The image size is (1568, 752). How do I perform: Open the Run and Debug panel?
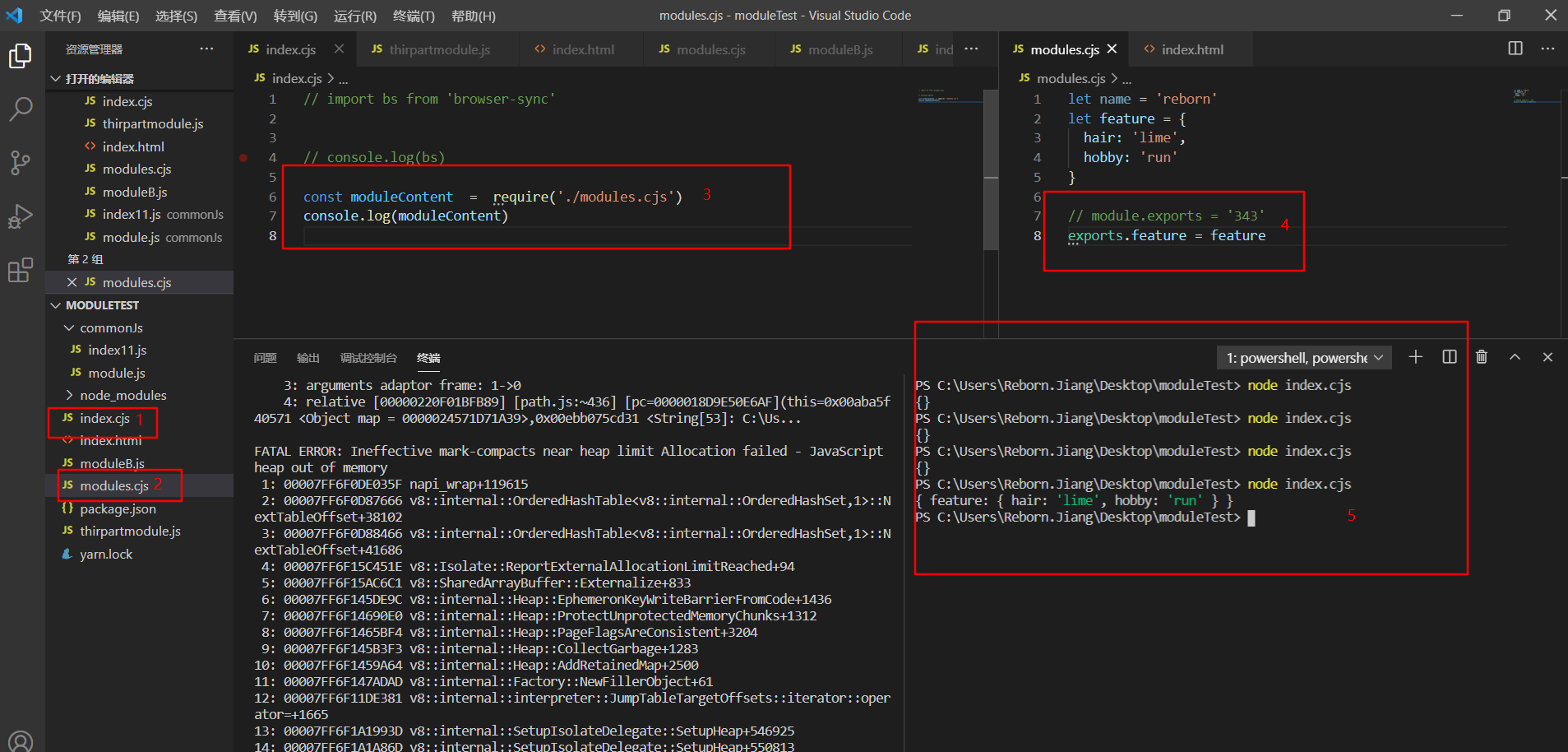coord(21,216)
